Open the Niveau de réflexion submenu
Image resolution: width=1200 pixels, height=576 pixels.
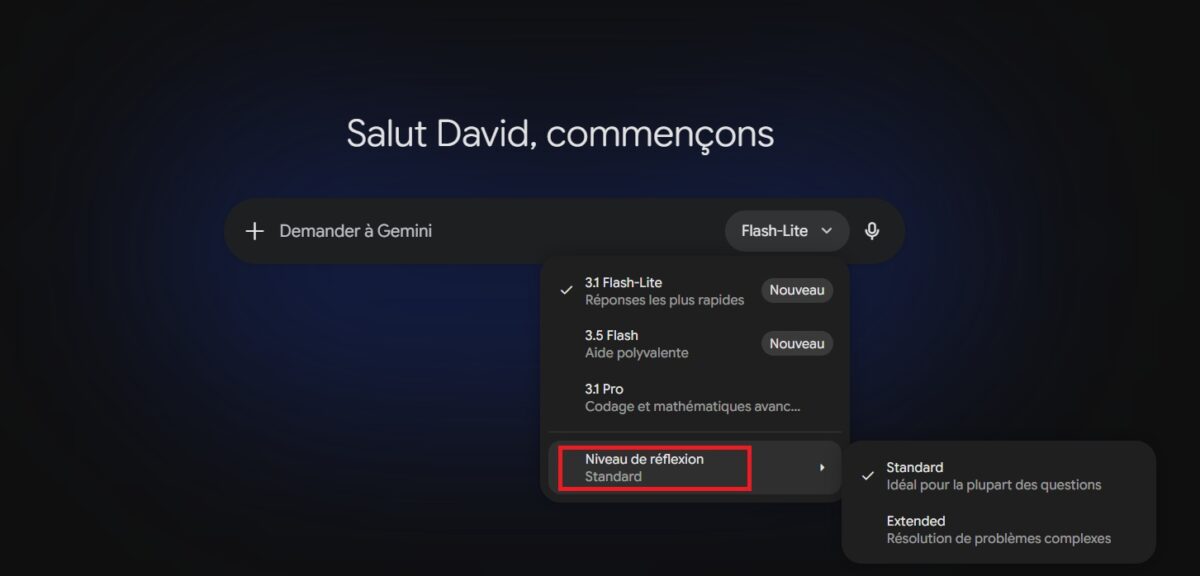tap(695, 467)
